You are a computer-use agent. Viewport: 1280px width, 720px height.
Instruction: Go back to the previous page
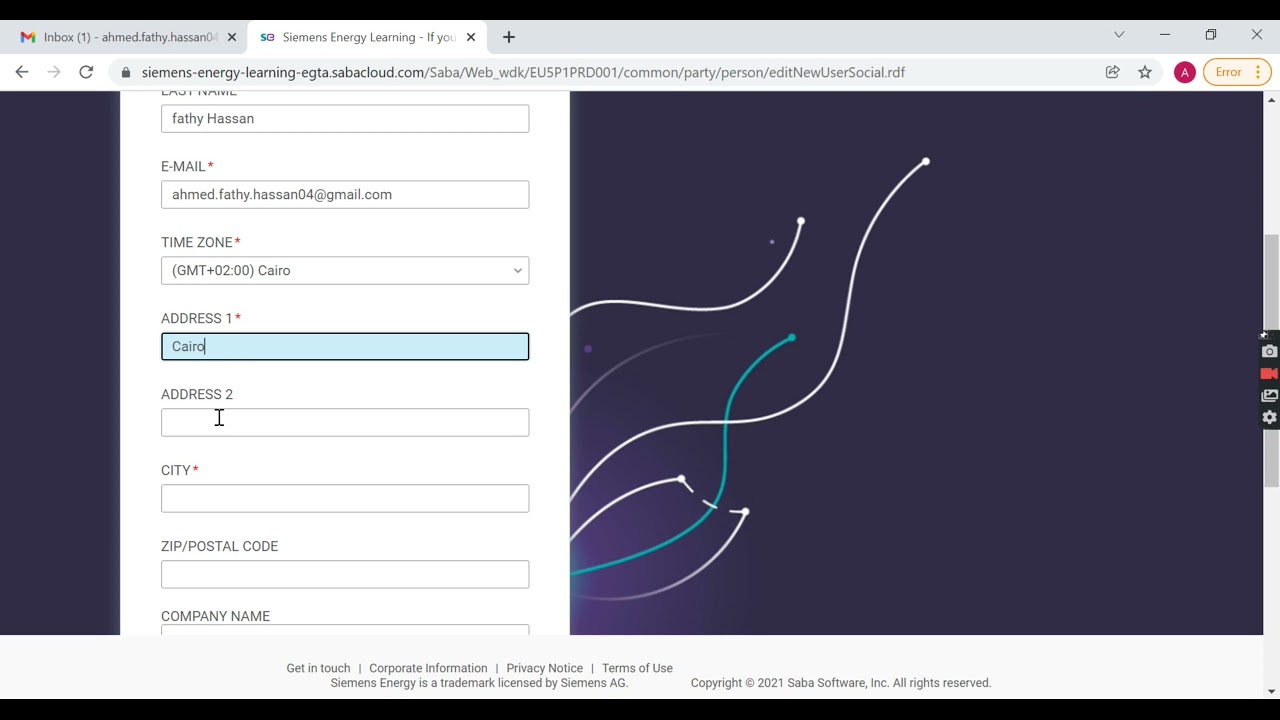pos(22,72)
